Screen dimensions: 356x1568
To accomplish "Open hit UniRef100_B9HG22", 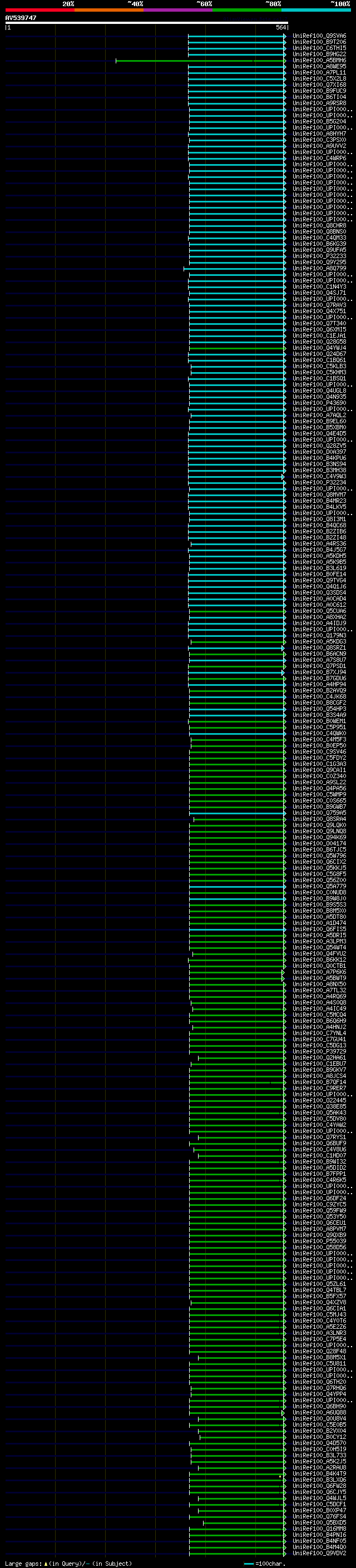I will point(319,54).
